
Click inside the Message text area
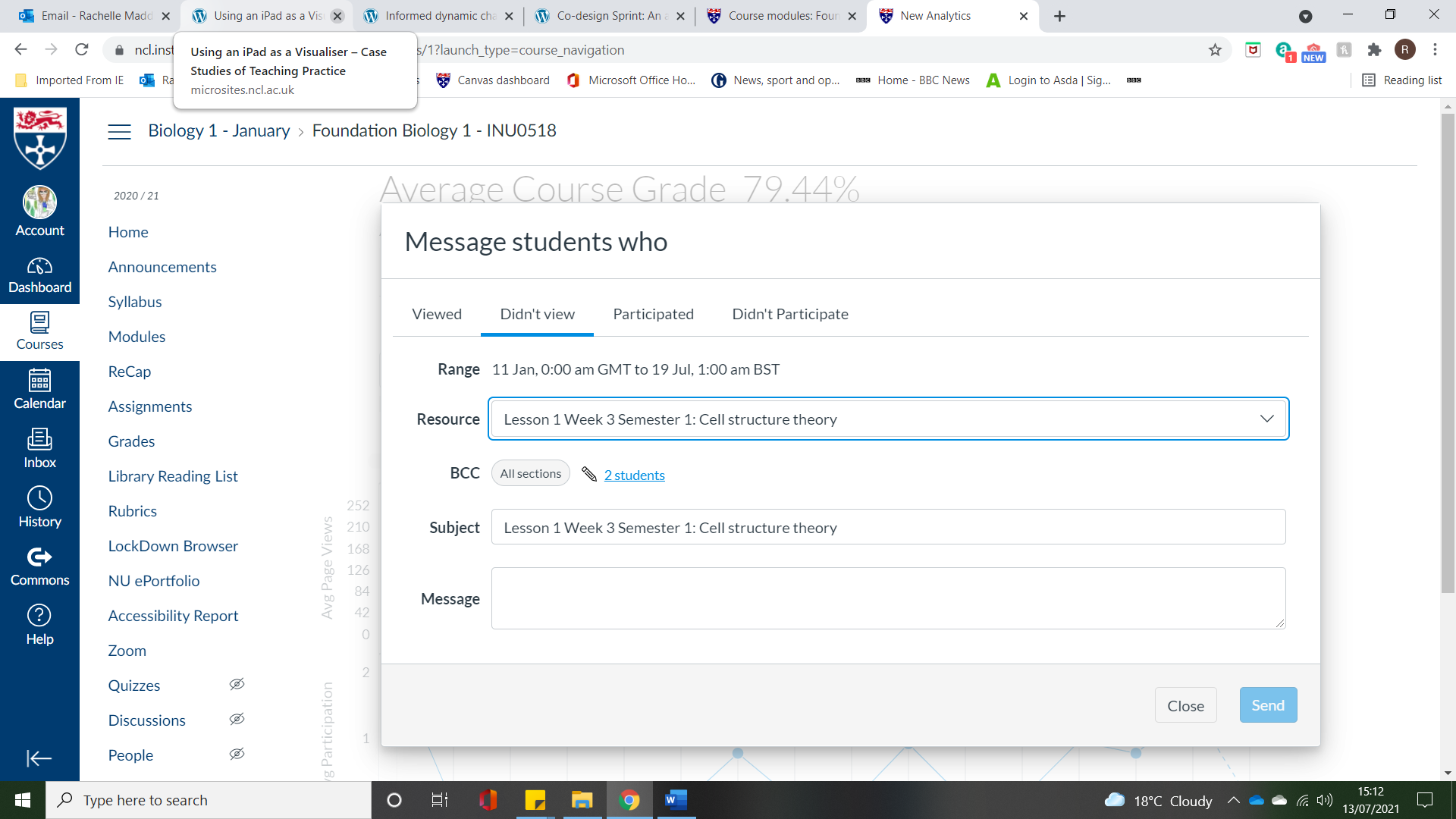click(x=887, y=598)
